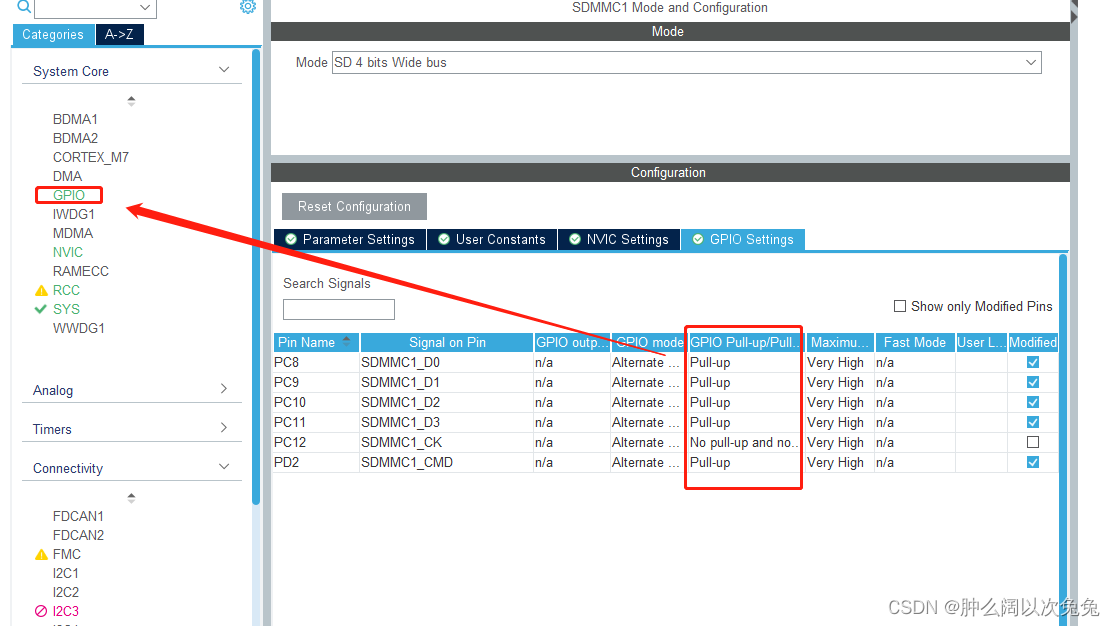
Task: Click the Pin Name sort arrow icon
Action: [346, 341]
